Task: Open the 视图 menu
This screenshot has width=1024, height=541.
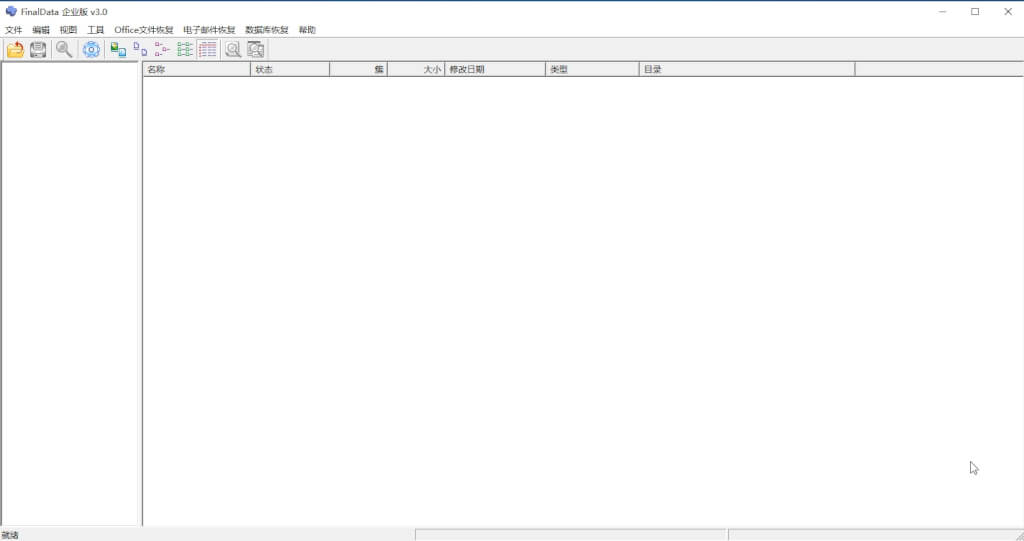Action: point(68,30)
